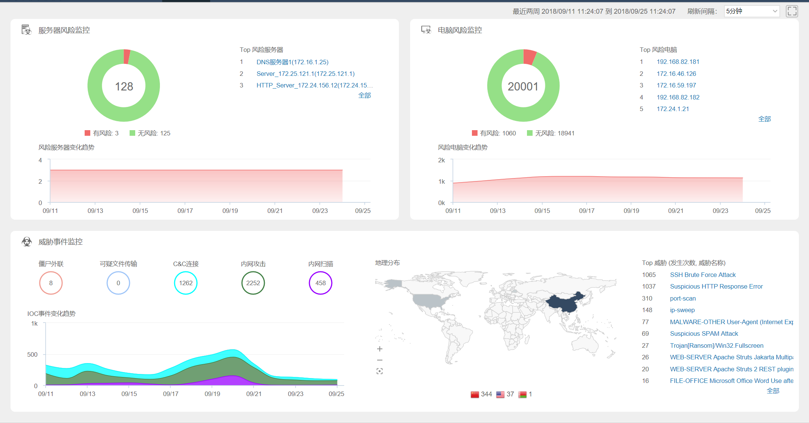The height and width of the screenshot is (423, 809).
Task: Click the computer risk monitoring panel icon
Action: (x=426, y=30)
